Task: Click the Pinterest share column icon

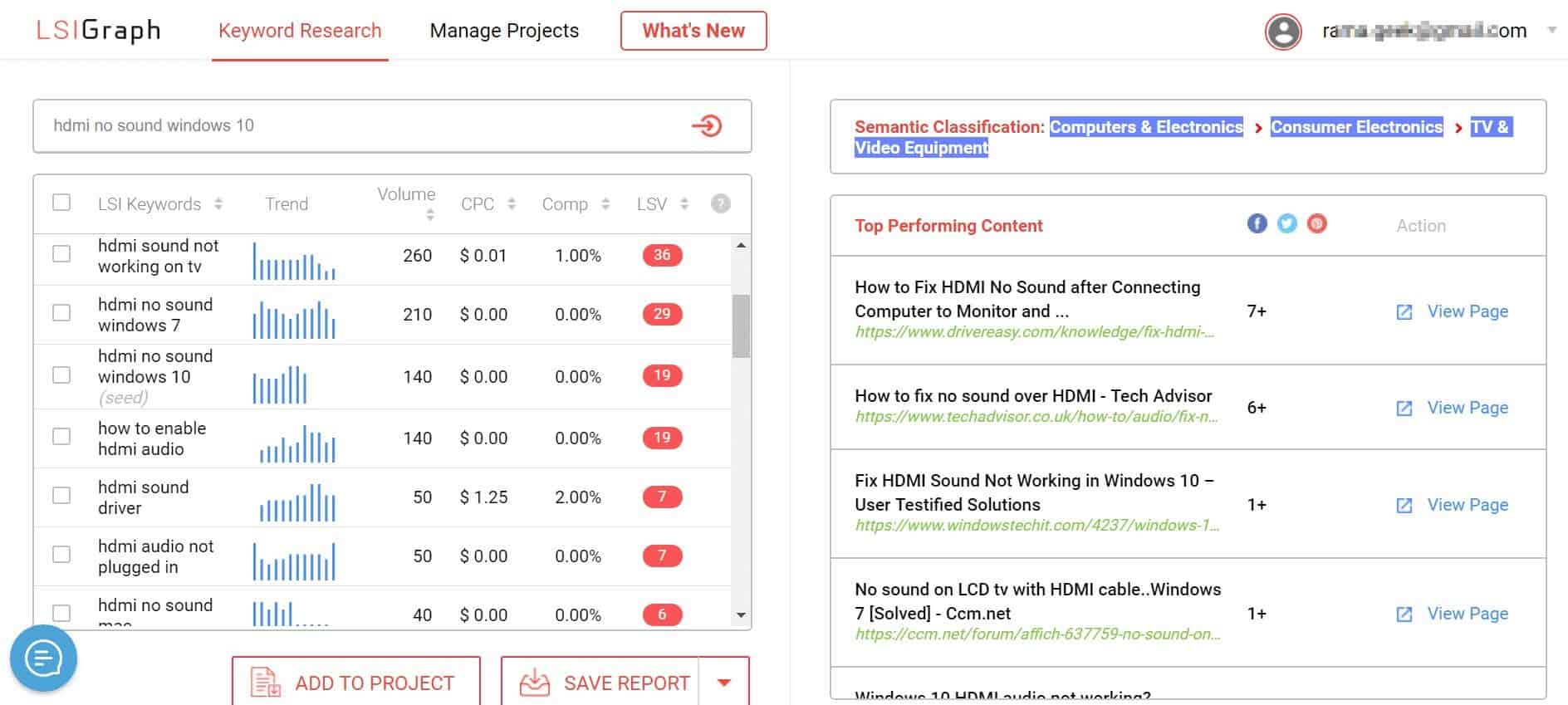Action: pyautogui.click(x=1317, y=223)
